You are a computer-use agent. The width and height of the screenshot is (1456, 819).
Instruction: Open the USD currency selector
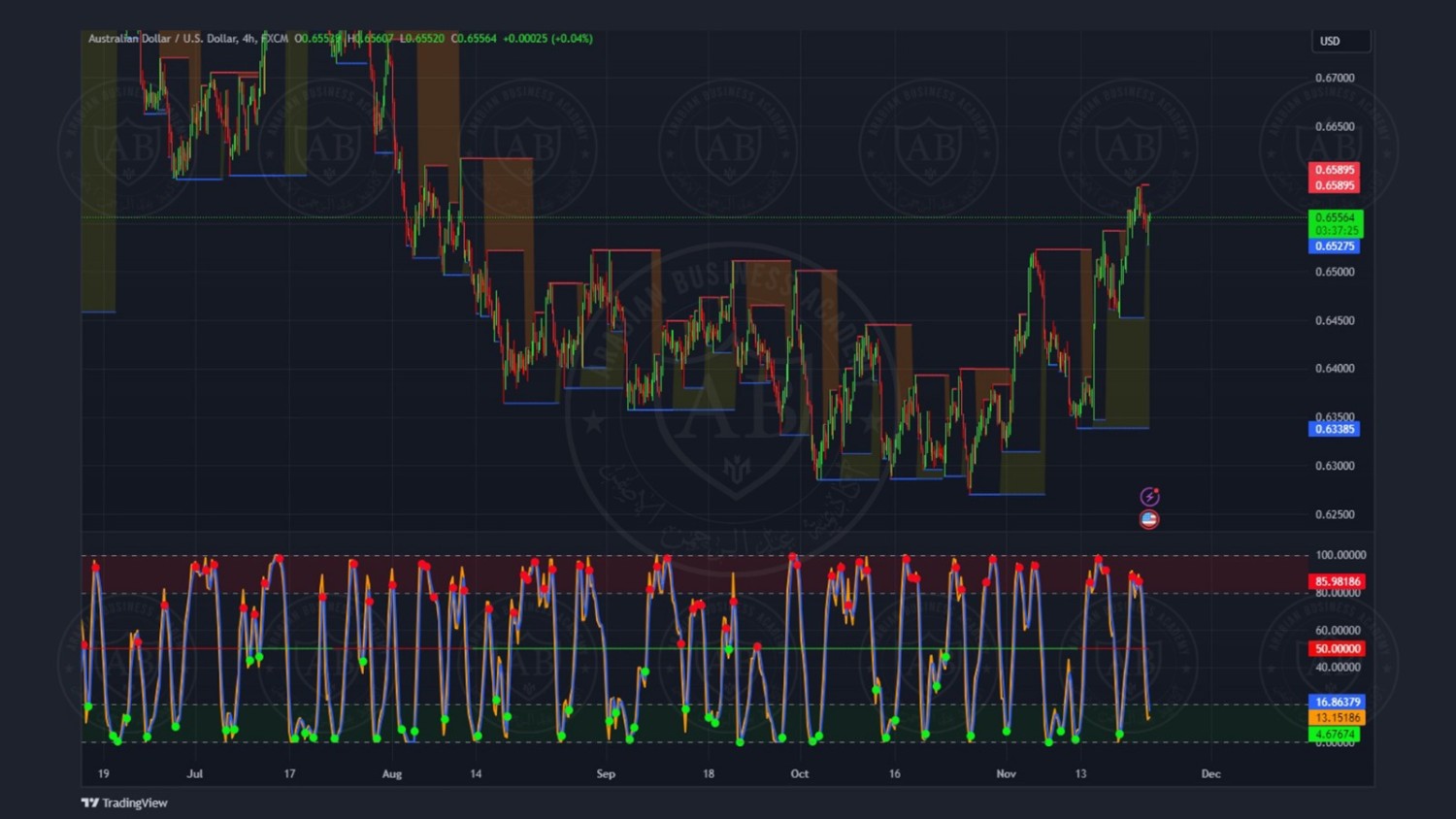point(1341,41)
